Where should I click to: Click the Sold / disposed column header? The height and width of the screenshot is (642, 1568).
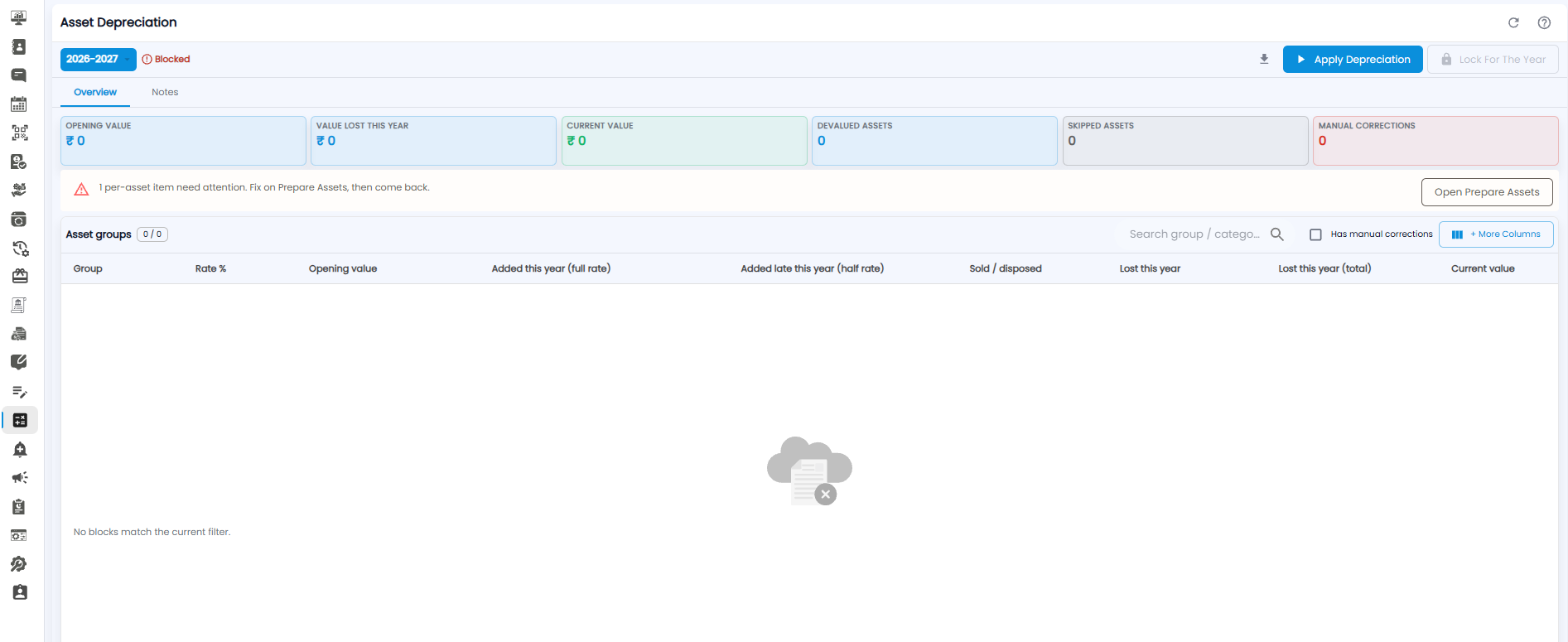tap(1006, 268)
